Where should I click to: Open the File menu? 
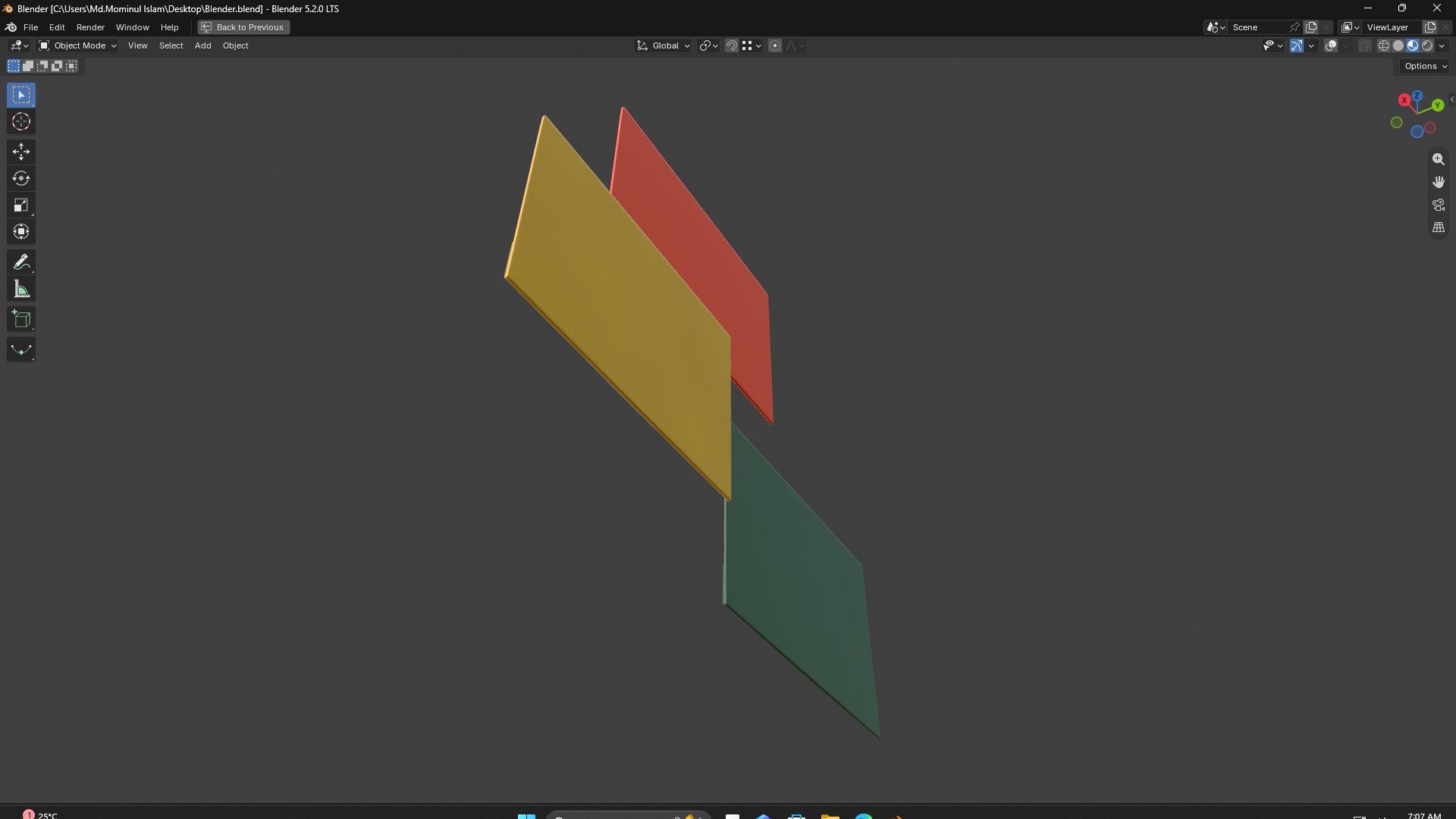click(x=30, y=27)
